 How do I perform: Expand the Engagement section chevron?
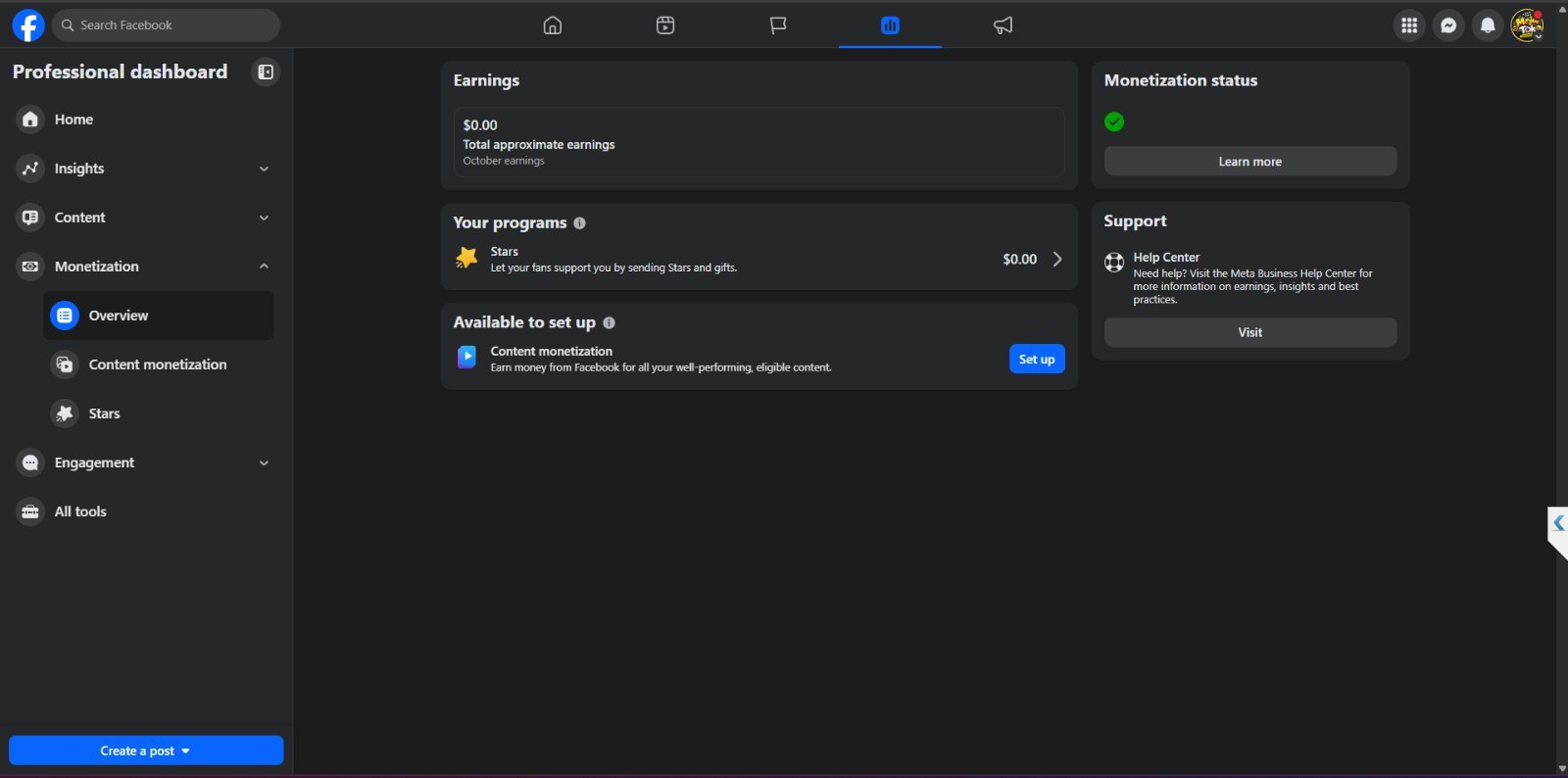tap(264, 462)
